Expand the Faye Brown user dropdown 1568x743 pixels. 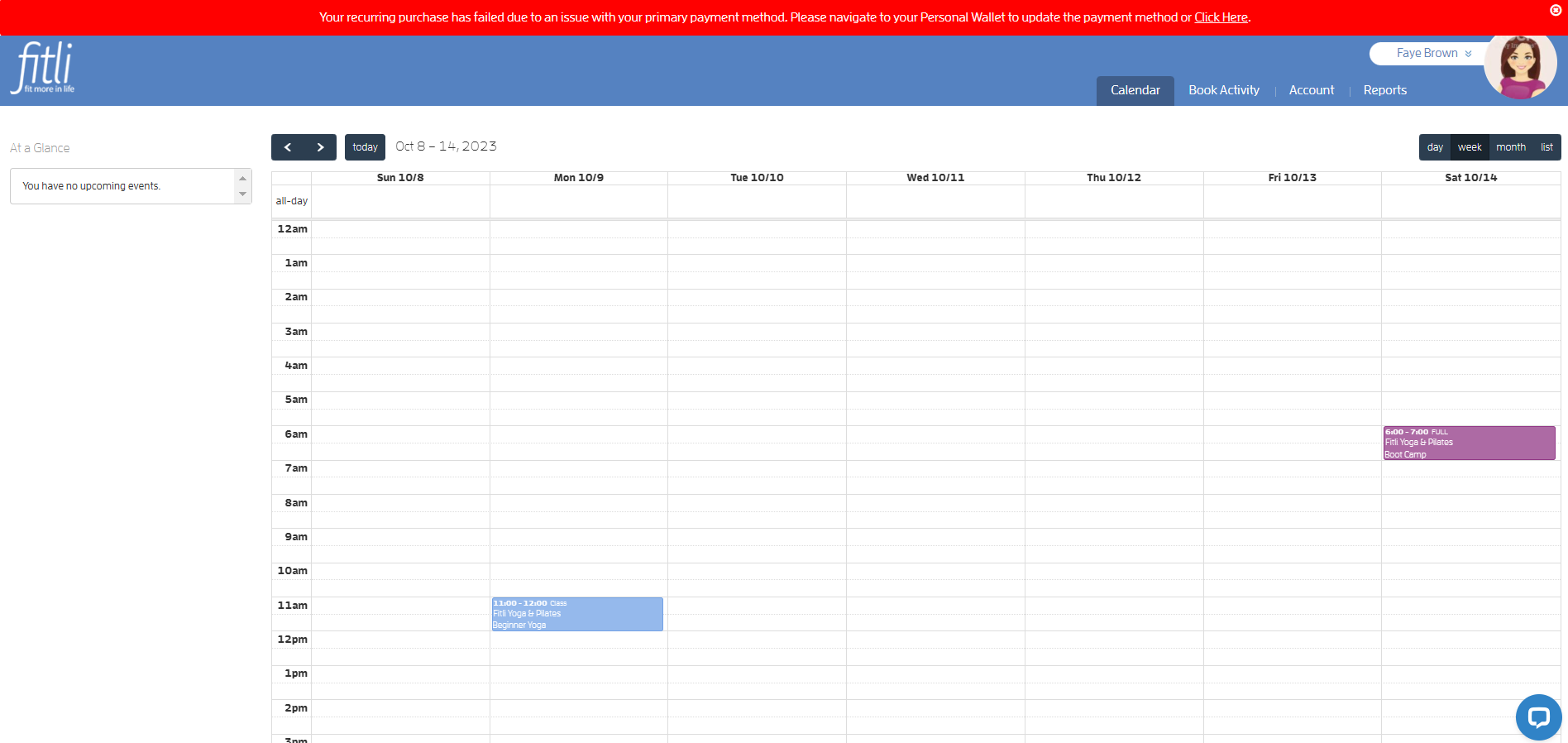[1433, 53]
